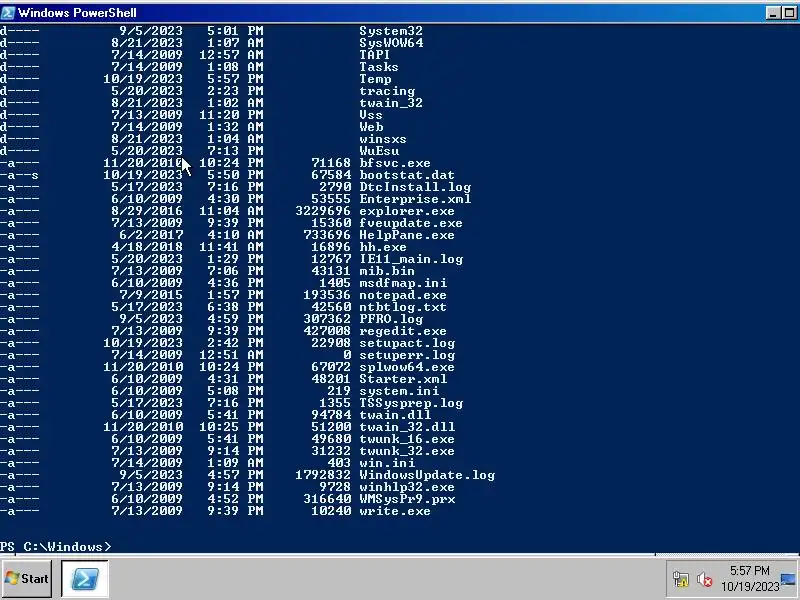This screenshot has height=600, width=800.
Task: Click the Tasks directory entry
Action: [379, 67]
